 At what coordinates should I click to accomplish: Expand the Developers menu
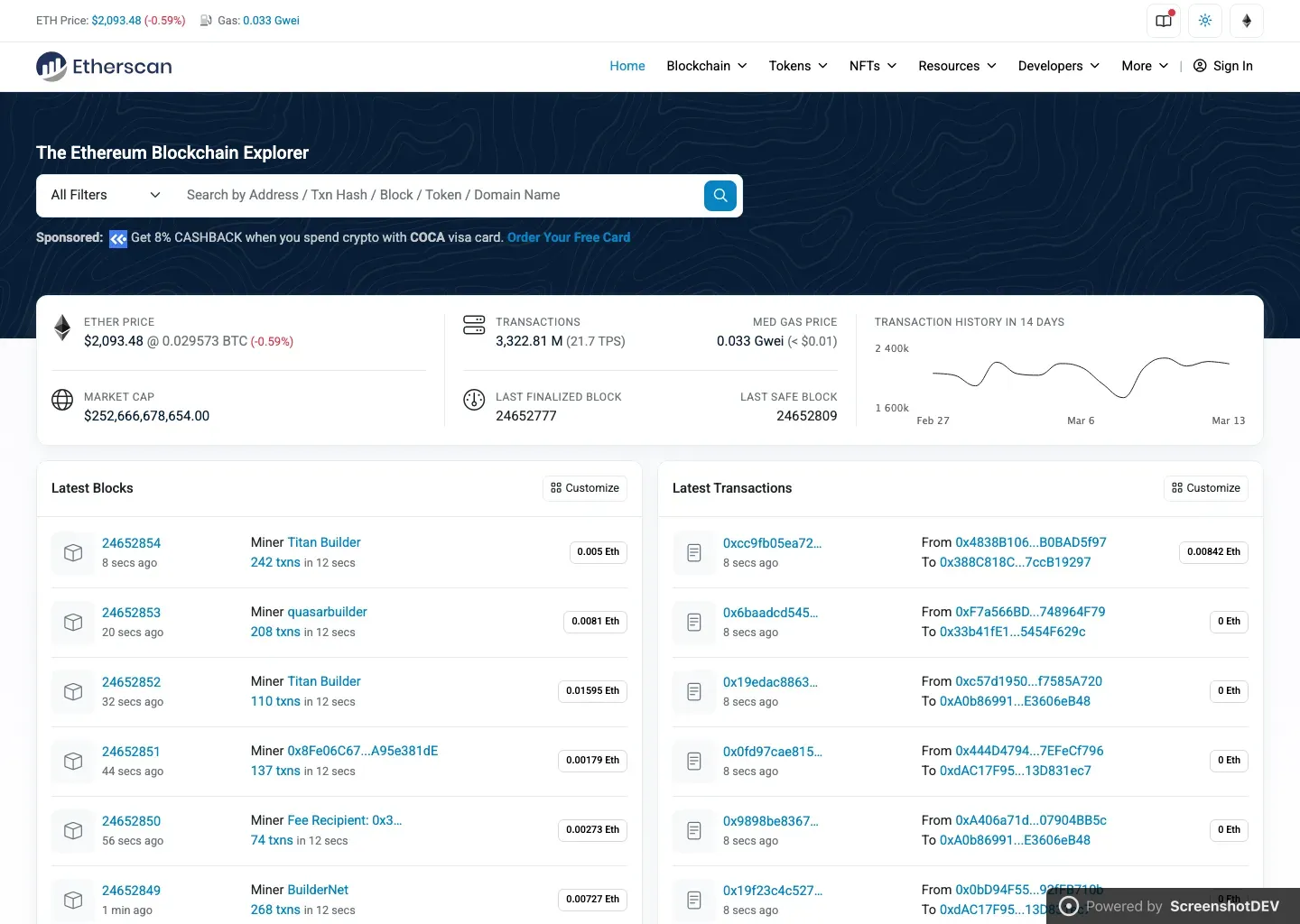coord(1059,66)
